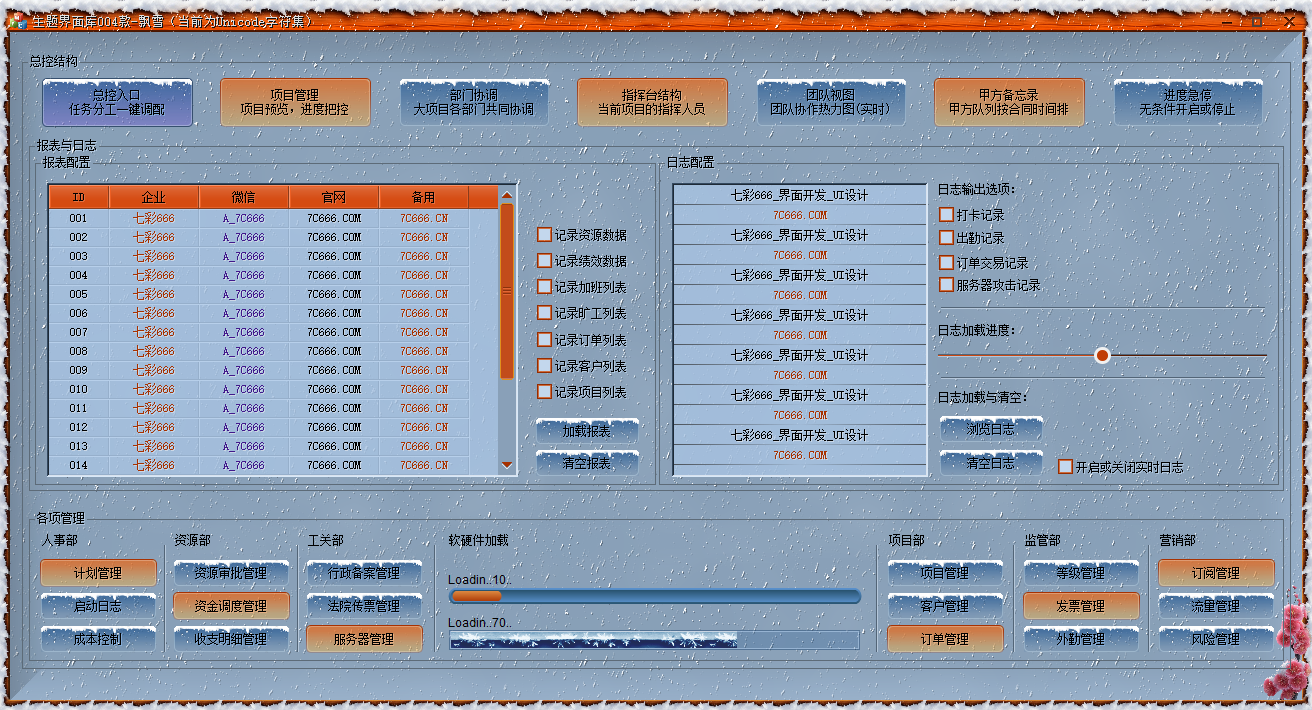
Task: Enable the 记录资源数据 checkbox
Action: point(545,235)
